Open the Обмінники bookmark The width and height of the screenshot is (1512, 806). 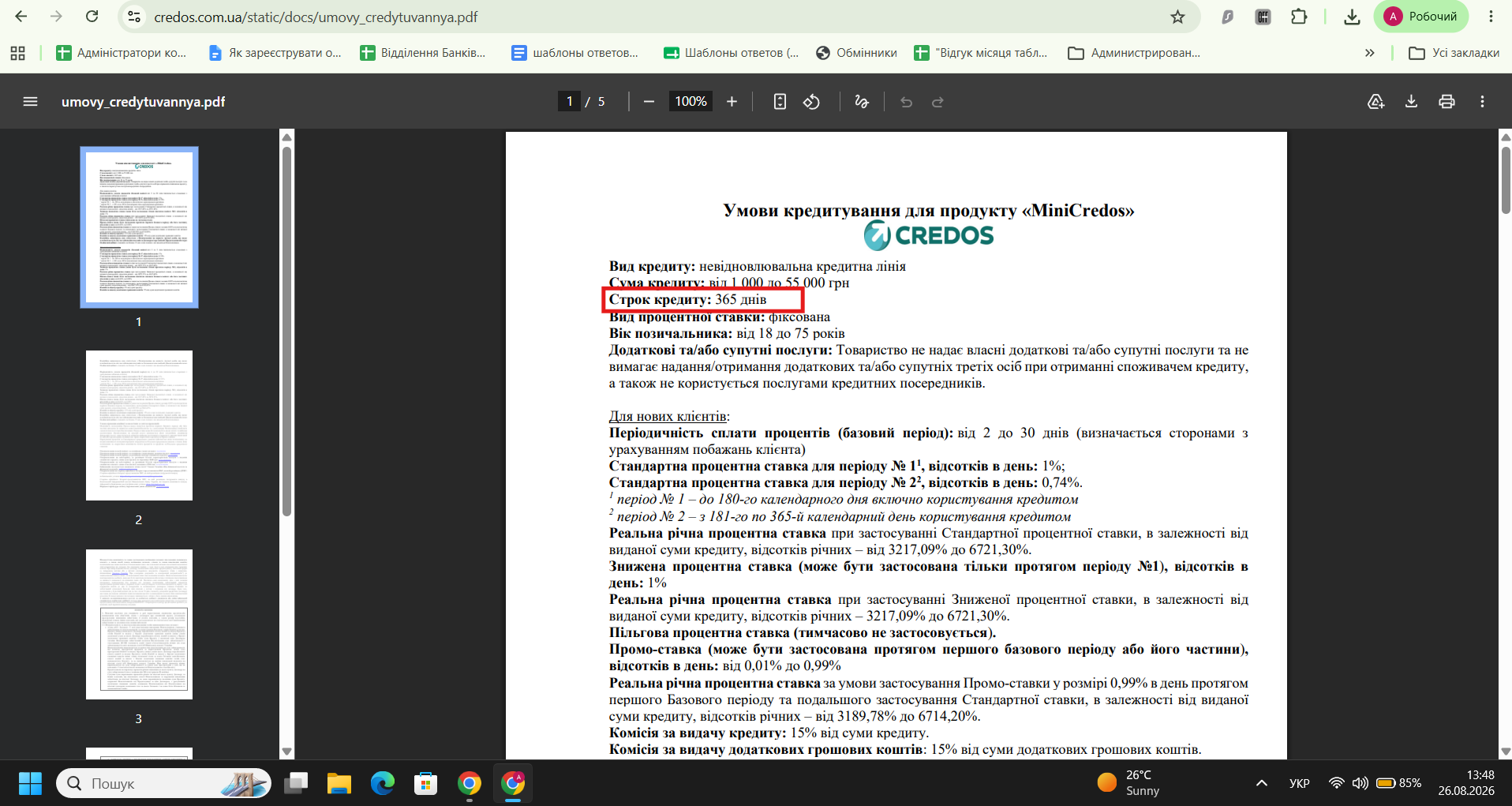[x=856, y=53]
